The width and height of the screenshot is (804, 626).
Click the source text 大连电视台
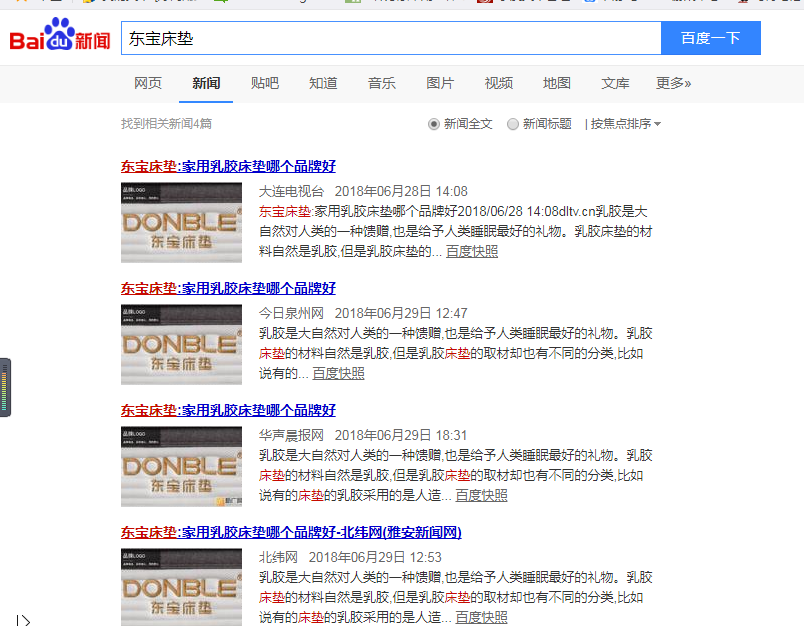click(x=291, y=192)
